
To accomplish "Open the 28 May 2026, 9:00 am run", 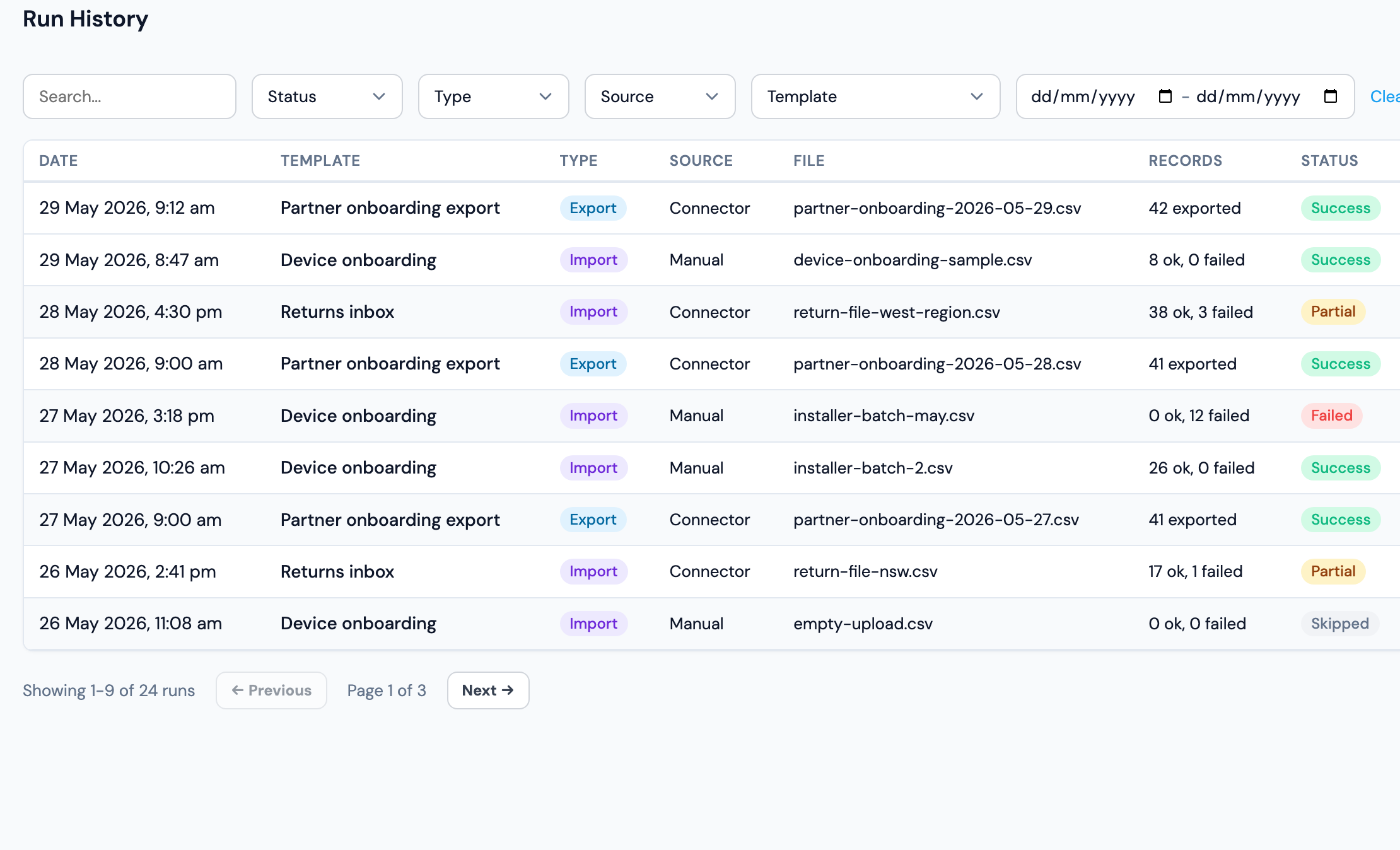I will coord(711,364).
